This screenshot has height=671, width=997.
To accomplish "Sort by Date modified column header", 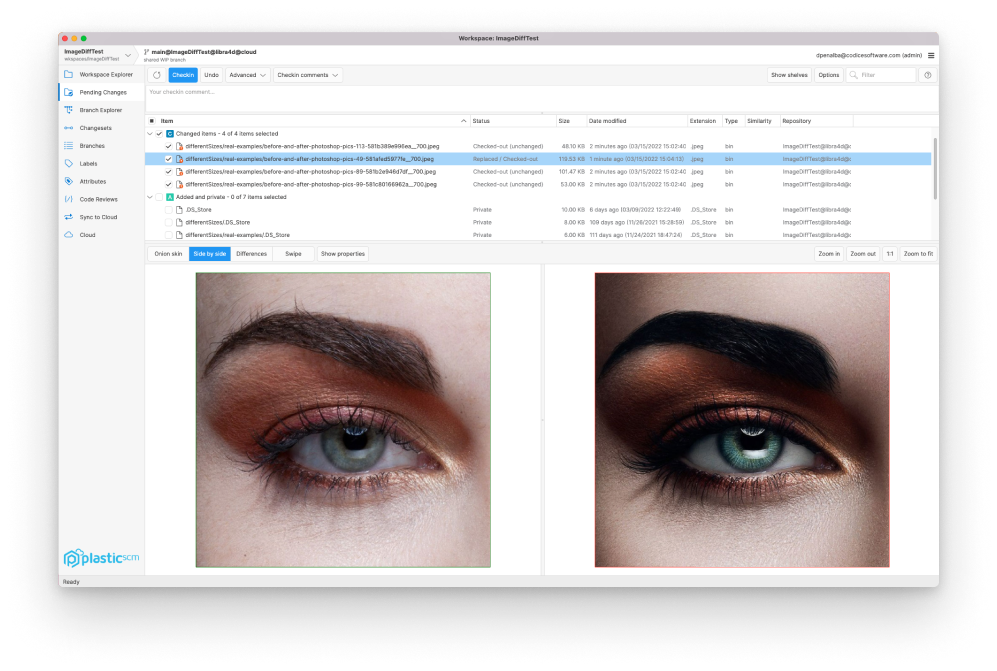I will click(x=636, y=121).
